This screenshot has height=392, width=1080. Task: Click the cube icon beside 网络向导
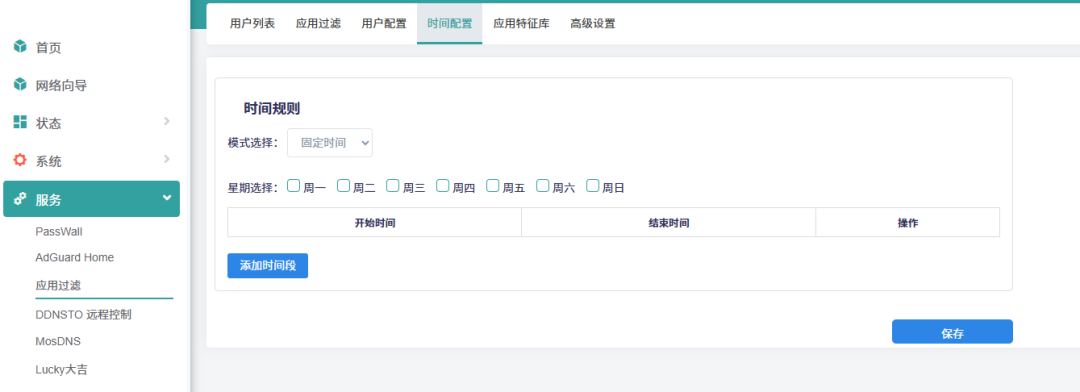[x=20, y=85]
